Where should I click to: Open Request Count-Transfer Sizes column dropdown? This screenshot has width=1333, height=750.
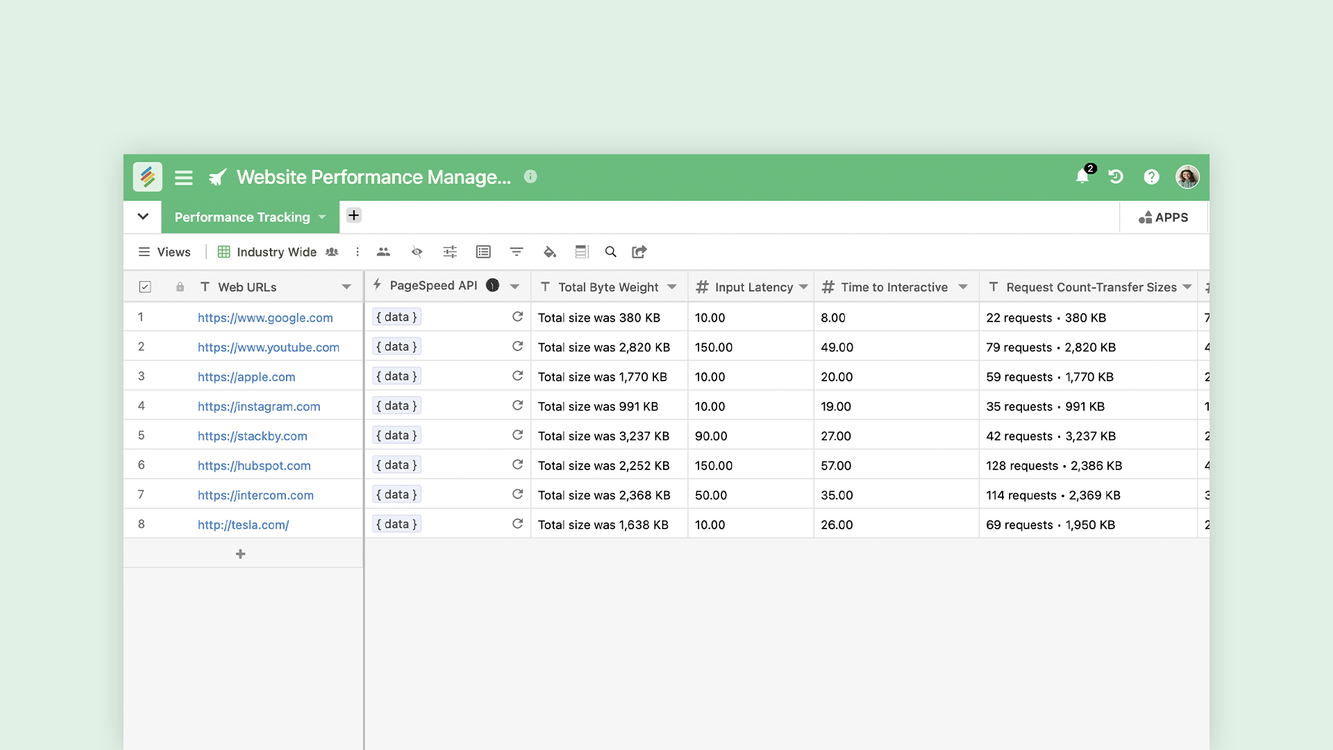[x=1187, y=287]
